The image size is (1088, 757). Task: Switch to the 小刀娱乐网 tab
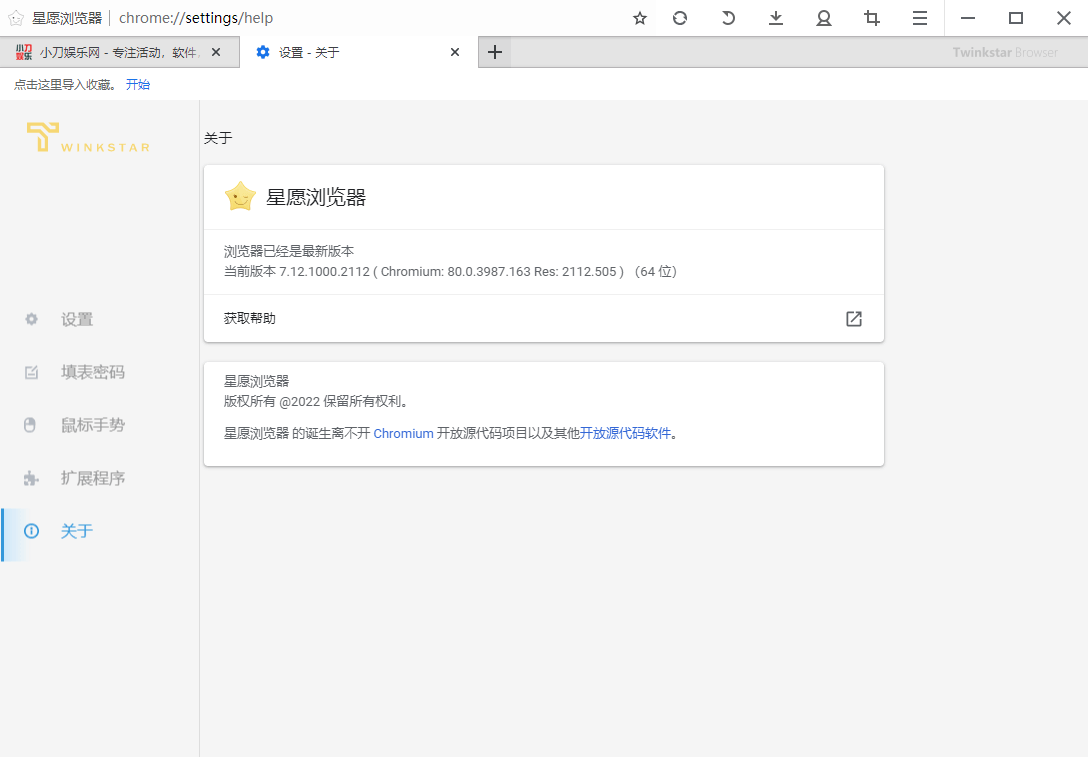[x=110, y=51]
